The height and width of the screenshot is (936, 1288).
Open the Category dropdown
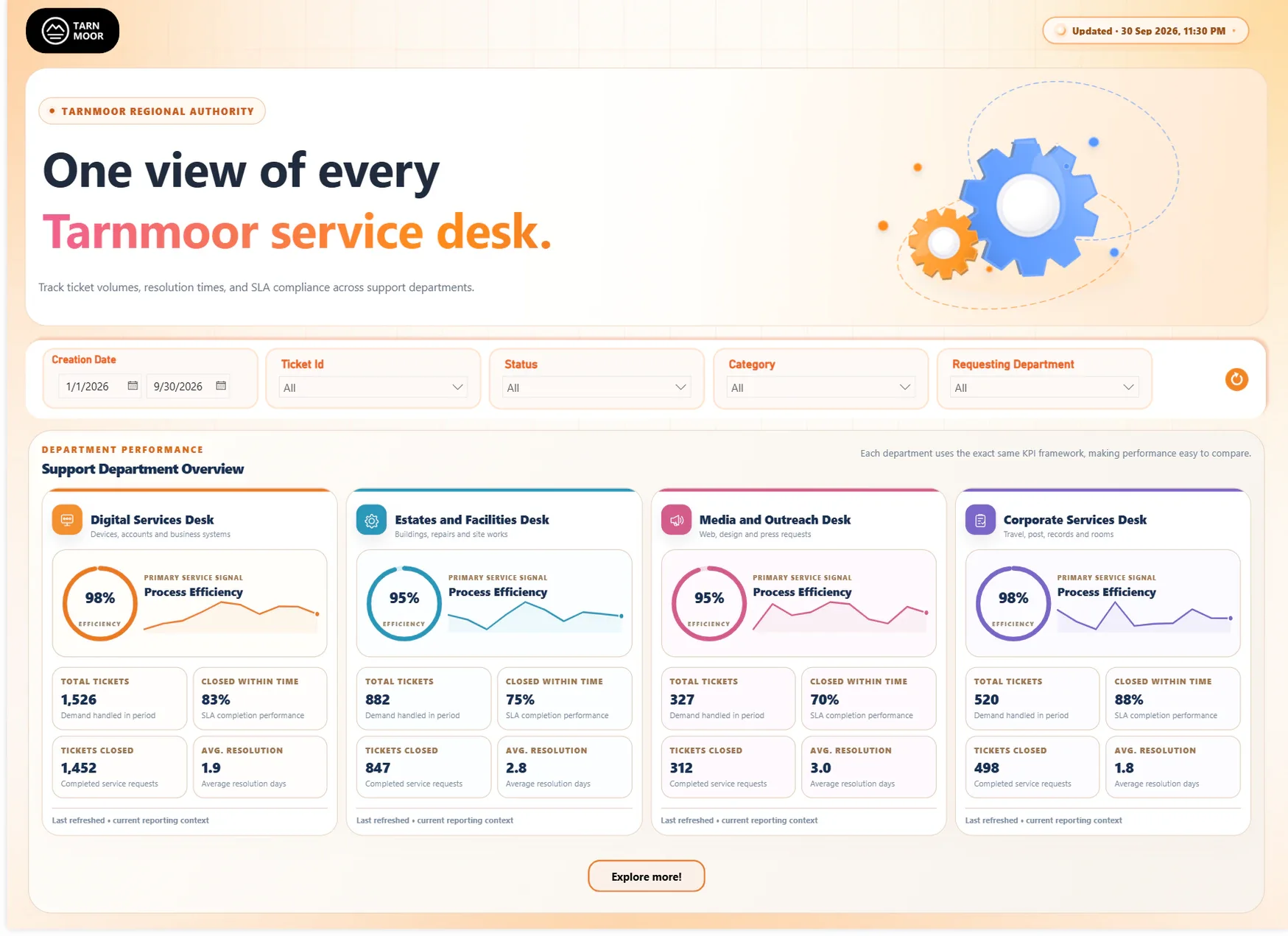click(820, 387)
